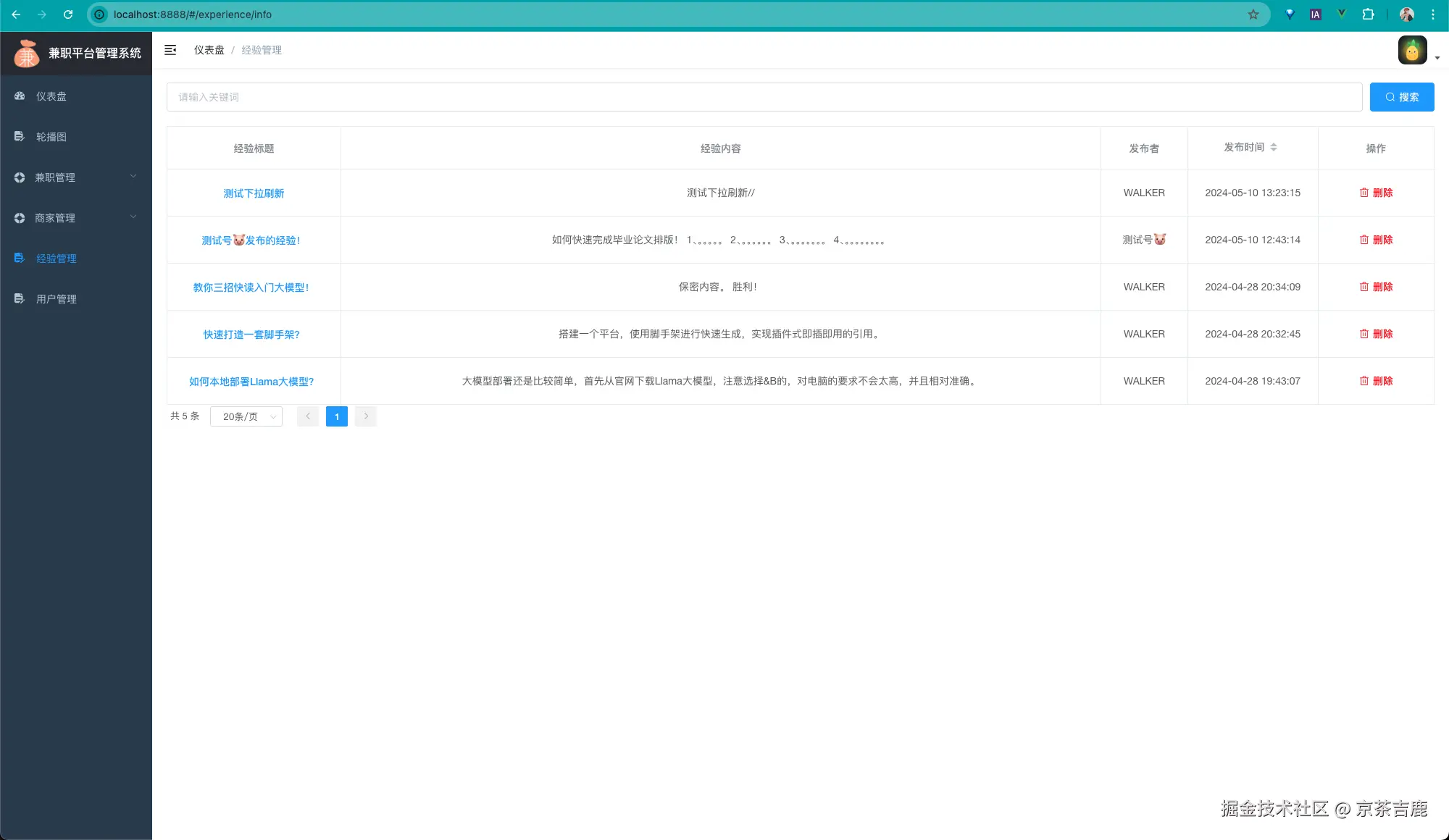1449x840 pixels.
Task: Open the 20条/页 page size dropdown
Action: (246, 416)
